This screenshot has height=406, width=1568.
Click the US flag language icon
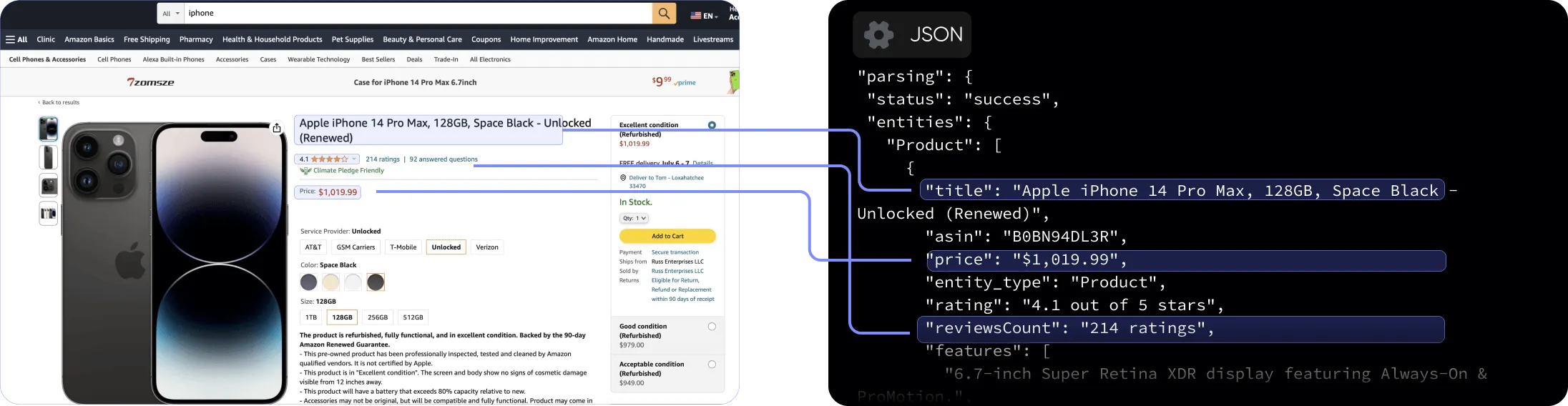[x=695, y=16]
